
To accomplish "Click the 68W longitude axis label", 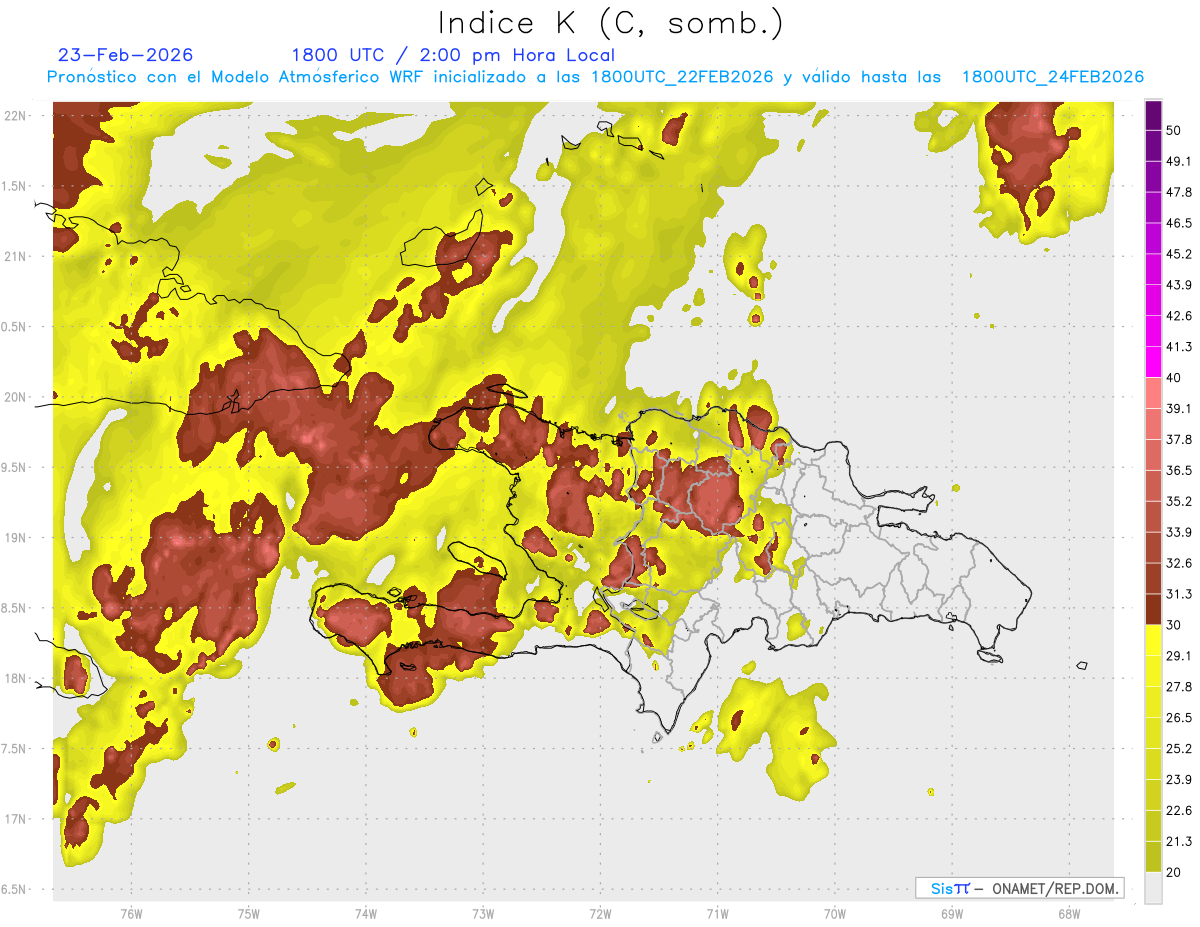I will coord(1068,913).
